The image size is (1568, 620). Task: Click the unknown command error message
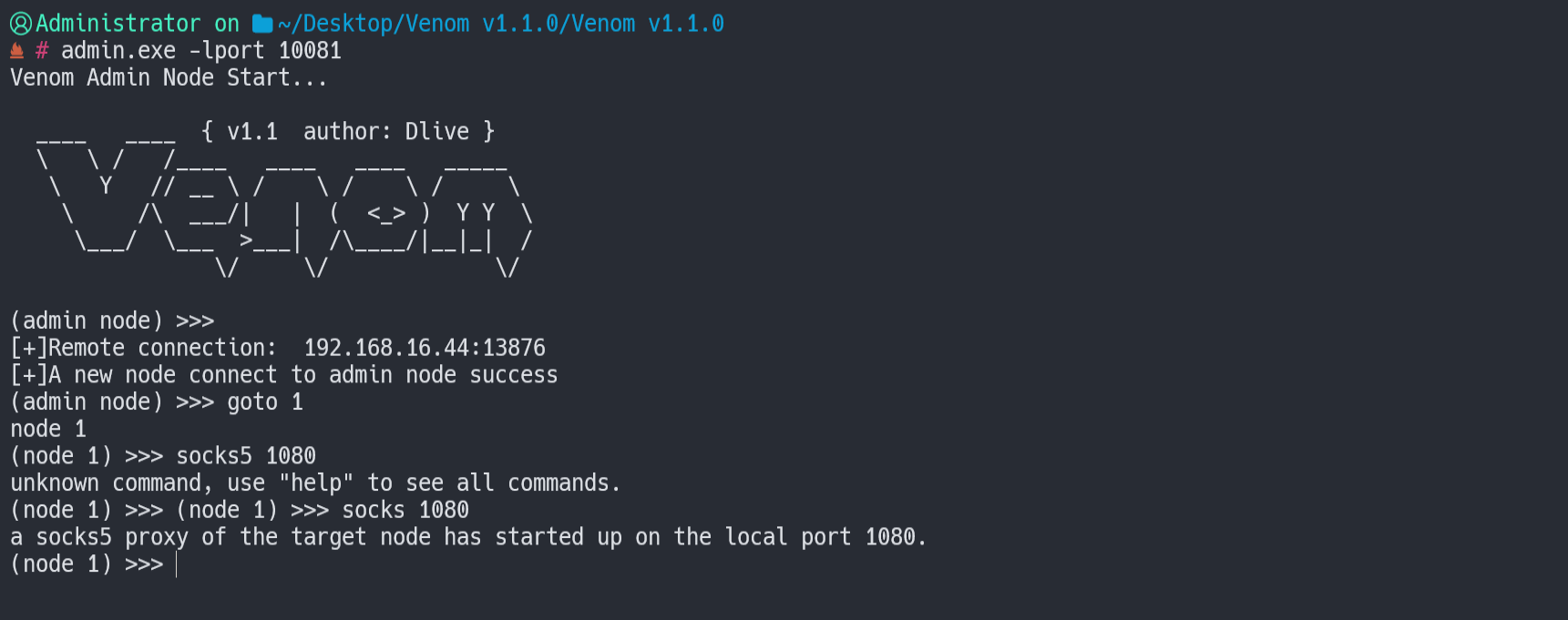pyautogui.click(x=314, y=483)
